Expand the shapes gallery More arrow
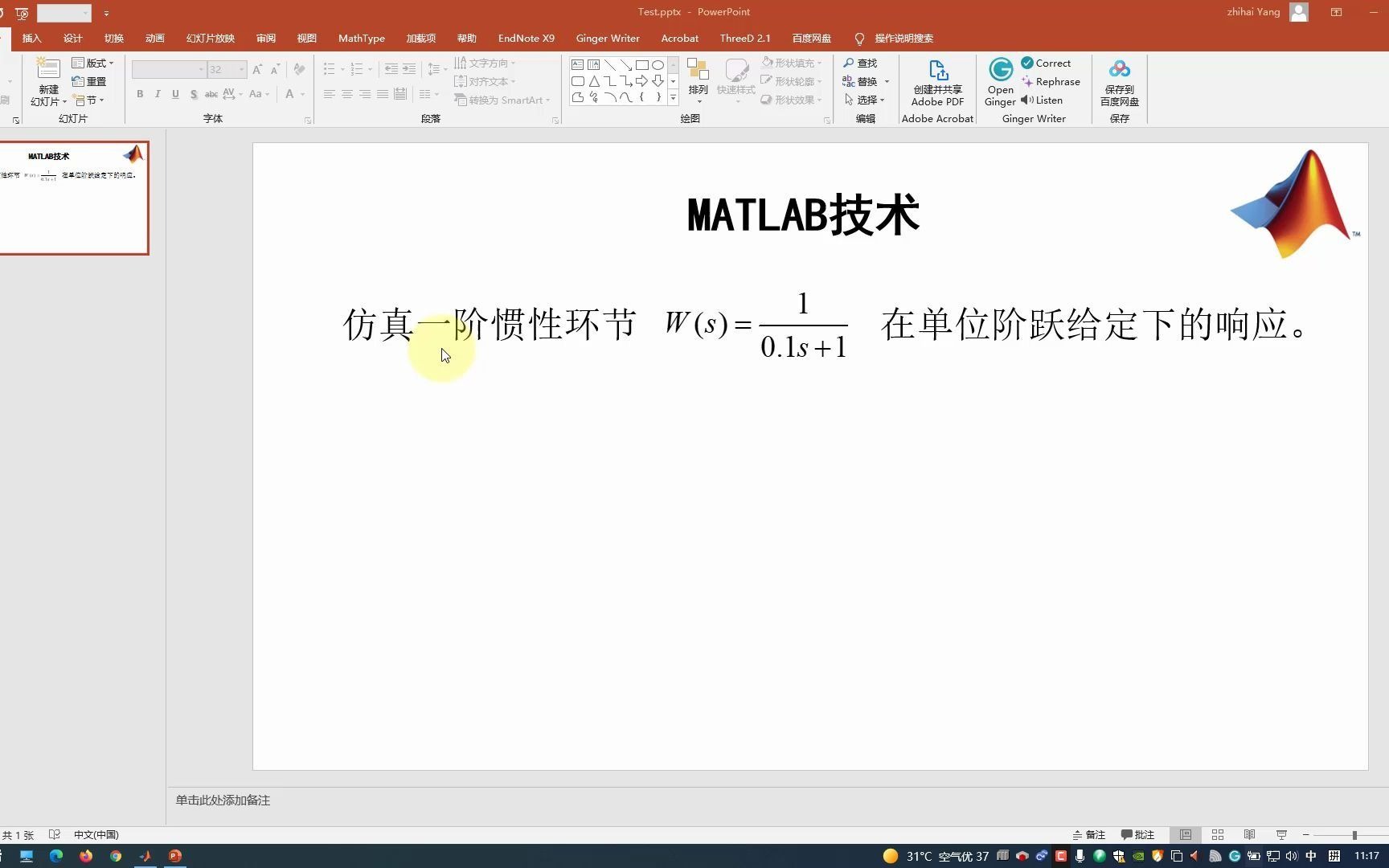This screenshot has width=1389, height=868. [673, 98]
